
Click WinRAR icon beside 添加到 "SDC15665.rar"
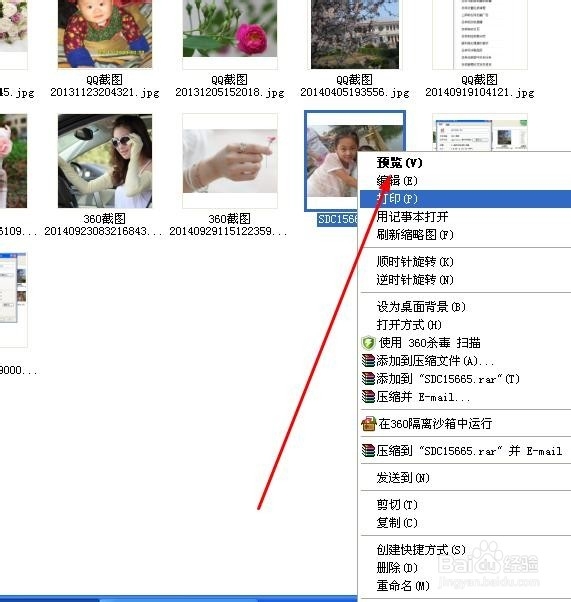(368, 379)
